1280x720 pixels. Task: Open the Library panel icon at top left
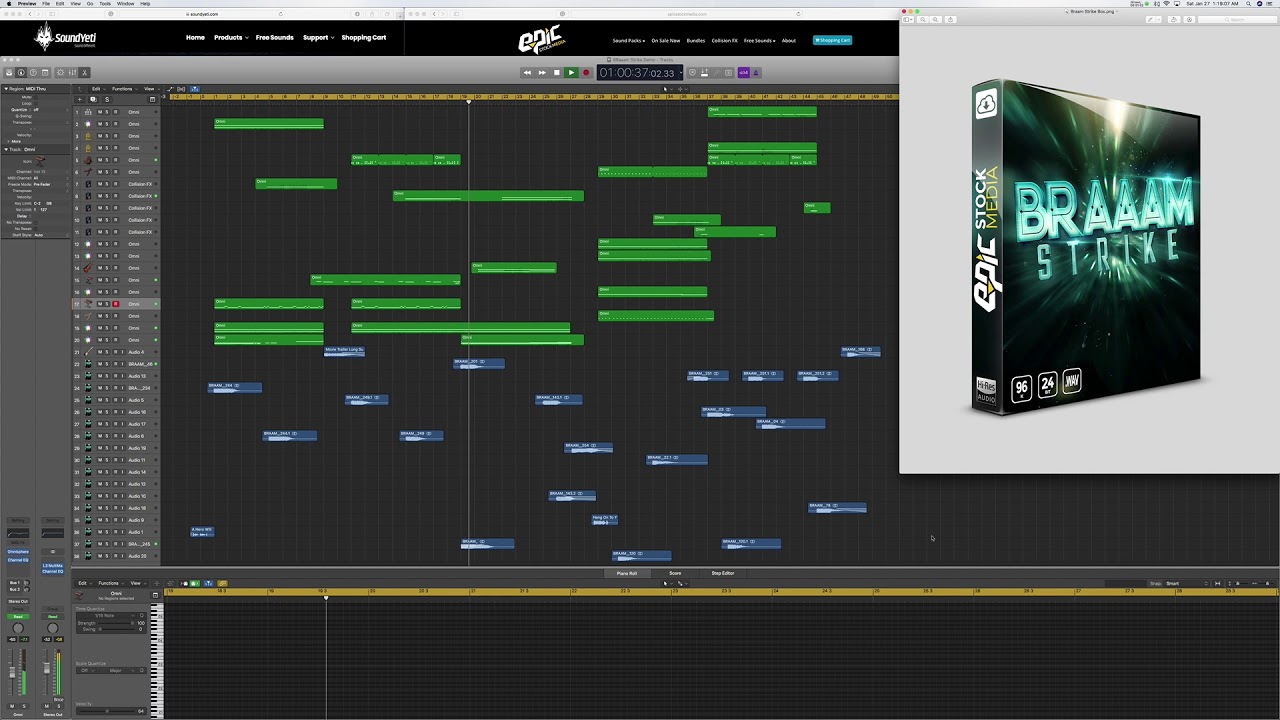[x=9, y=72]
